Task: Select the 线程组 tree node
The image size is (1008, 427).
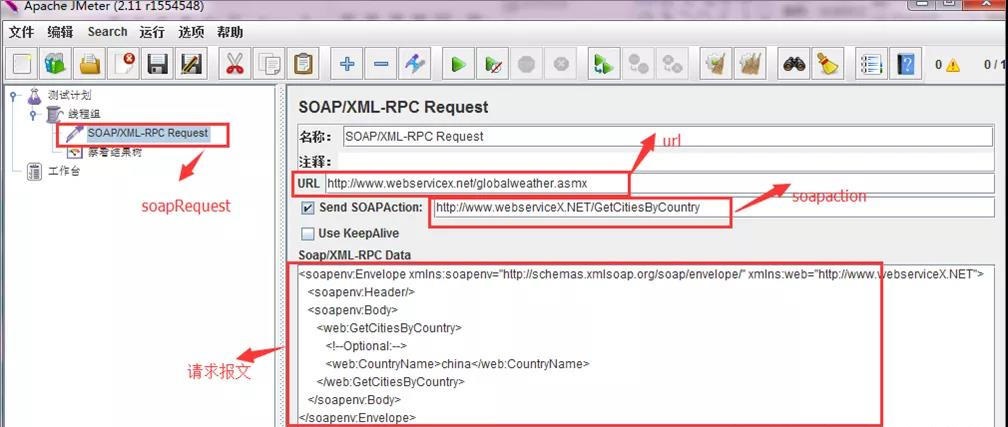Action: click(x=84, y=114)
